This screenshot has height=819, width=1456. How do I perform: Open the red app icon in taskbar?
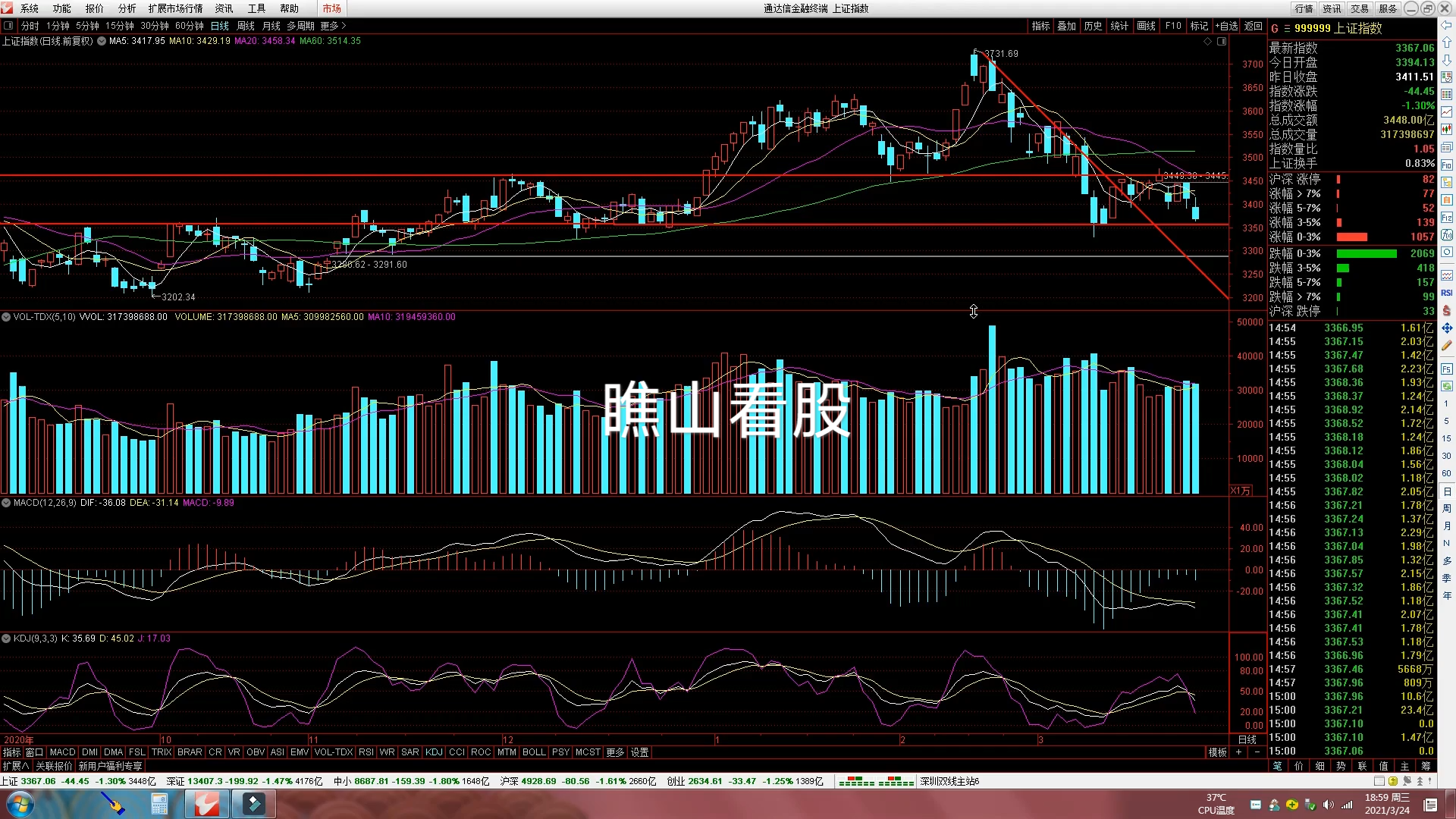point(206,804)
